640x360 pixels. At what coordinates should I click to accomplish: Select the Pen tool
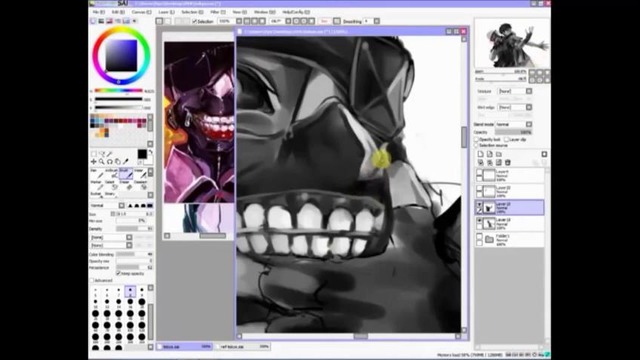97,173
